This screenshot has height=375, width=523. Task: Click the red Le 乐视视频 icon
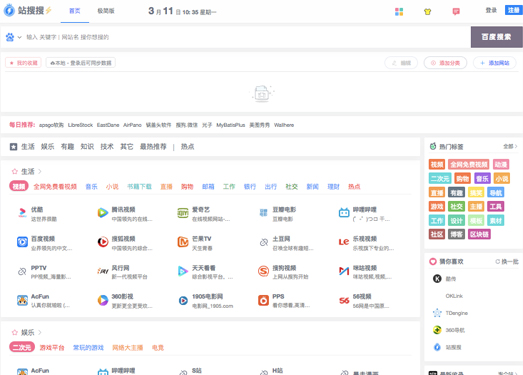tap(344, 242)
